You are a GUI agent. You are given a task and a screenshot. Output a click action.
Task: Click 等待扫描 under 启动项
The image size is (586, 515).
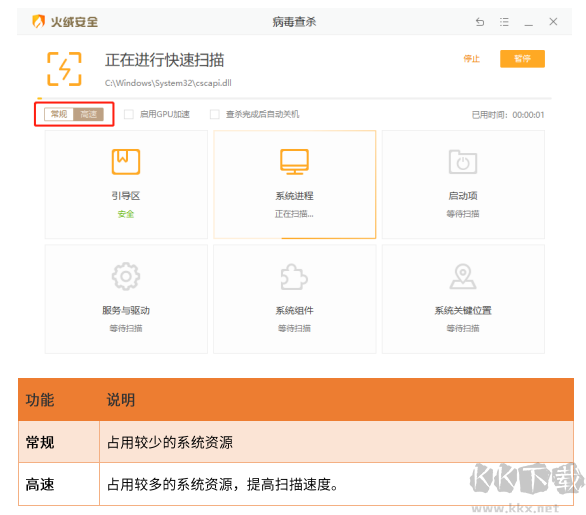click(x=463, y=214)
